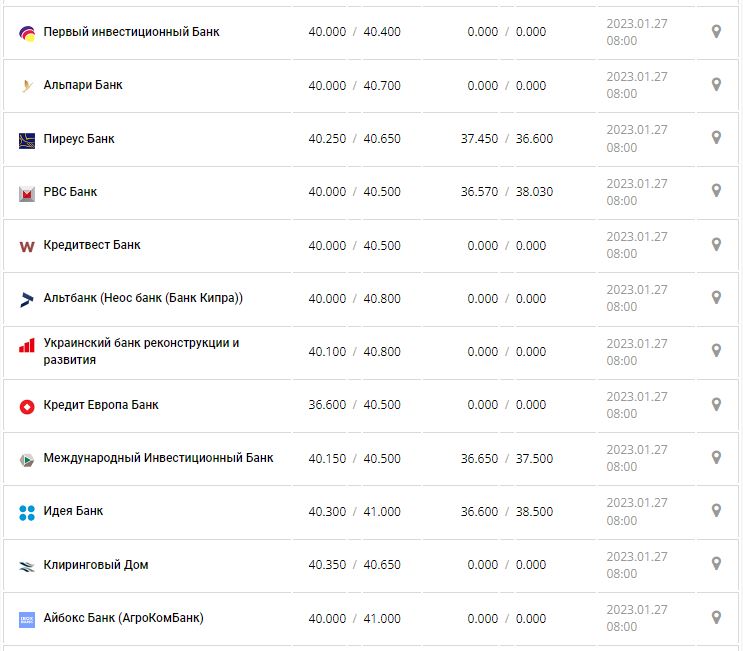
Task: Click Айбокс Банк (АгроКомБанк) name
Action: 123,618
